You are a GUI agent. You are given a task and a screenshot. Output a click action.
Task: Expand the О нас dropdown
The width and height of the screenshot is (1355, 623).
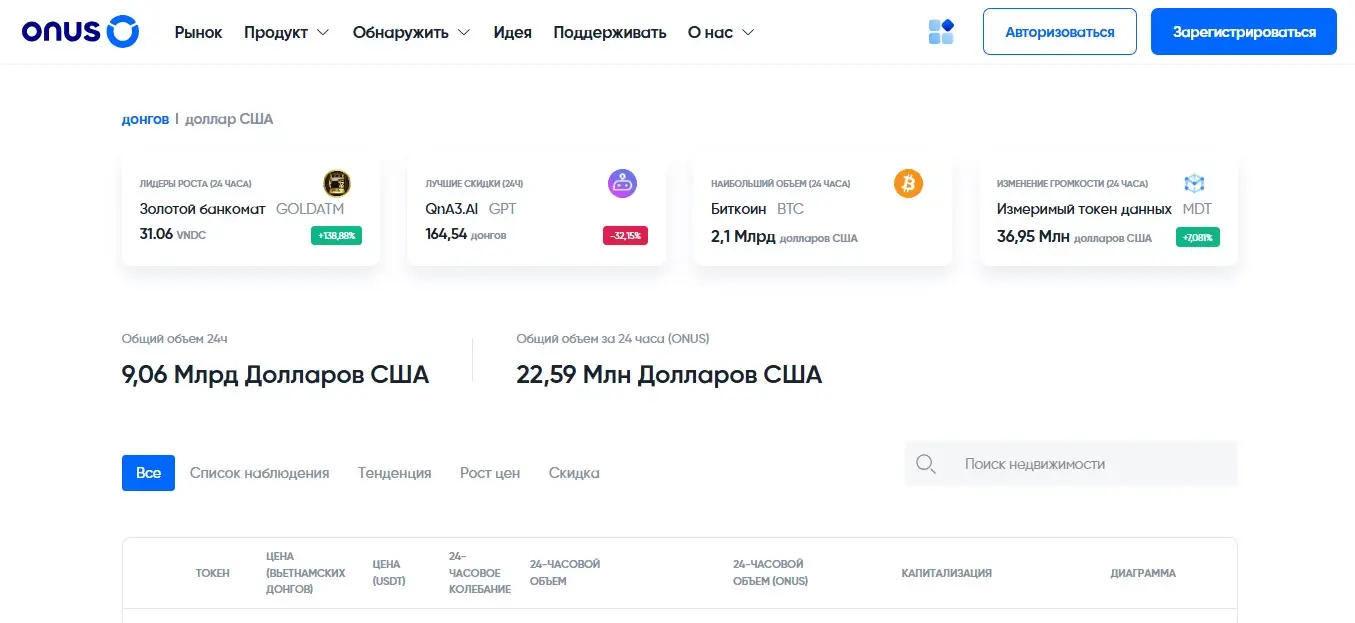[x=720, y=31]
